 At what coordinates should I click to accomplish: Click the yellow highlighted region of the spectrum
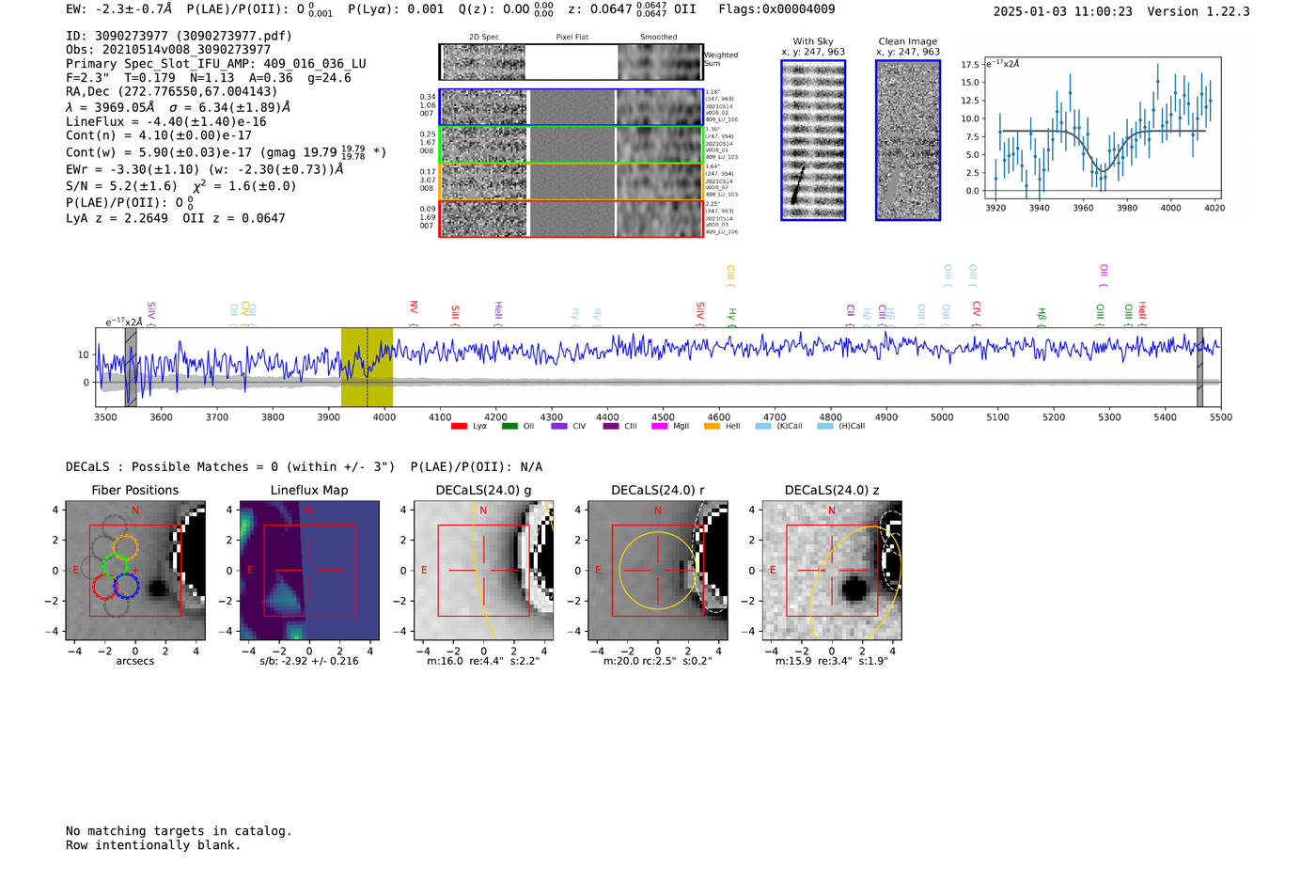tap(367, 368)
